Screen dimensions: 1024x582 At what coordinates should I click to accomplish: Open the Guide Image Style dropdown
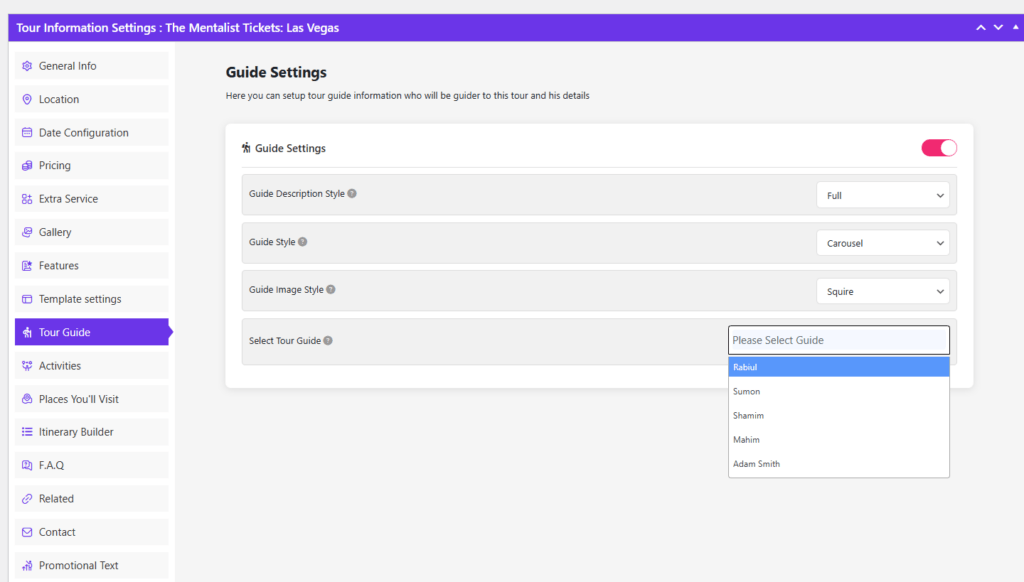pos(883,290)
